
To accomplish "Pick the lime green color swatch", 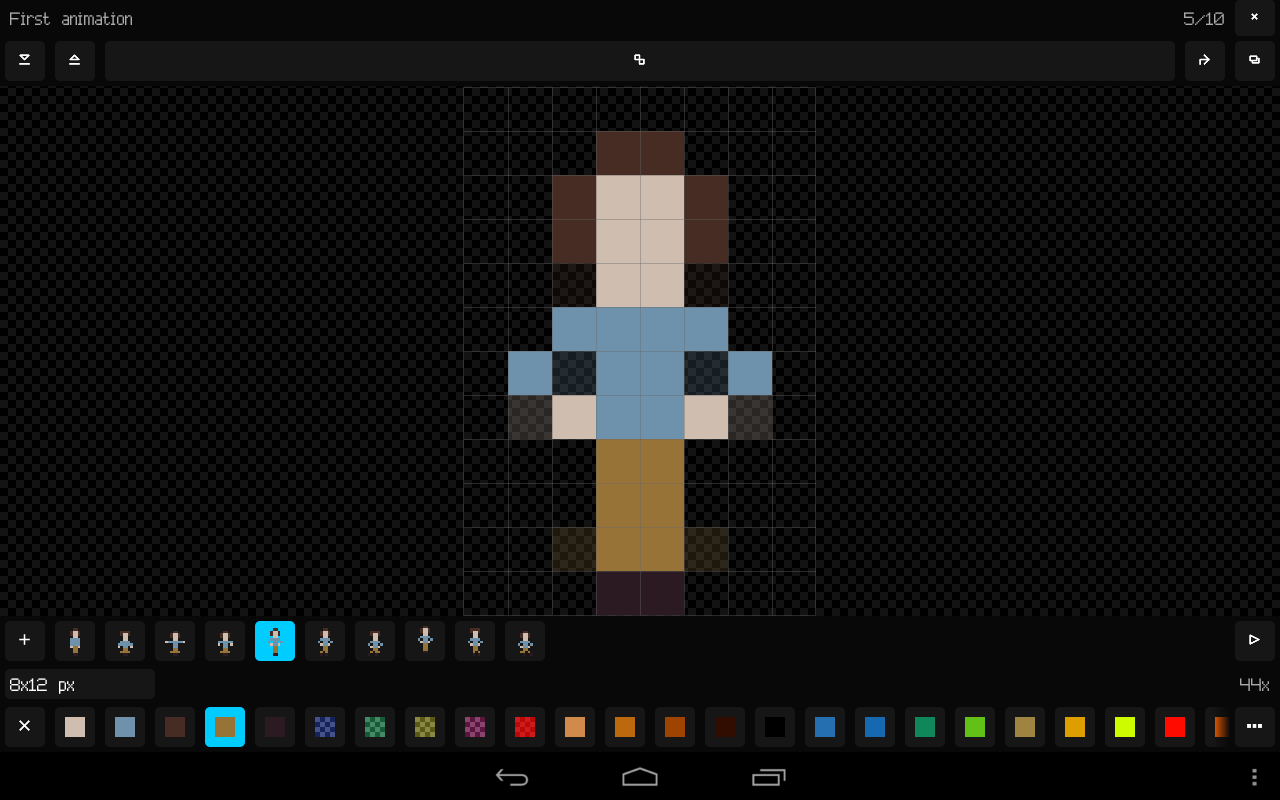I will (x=975, y=727).
